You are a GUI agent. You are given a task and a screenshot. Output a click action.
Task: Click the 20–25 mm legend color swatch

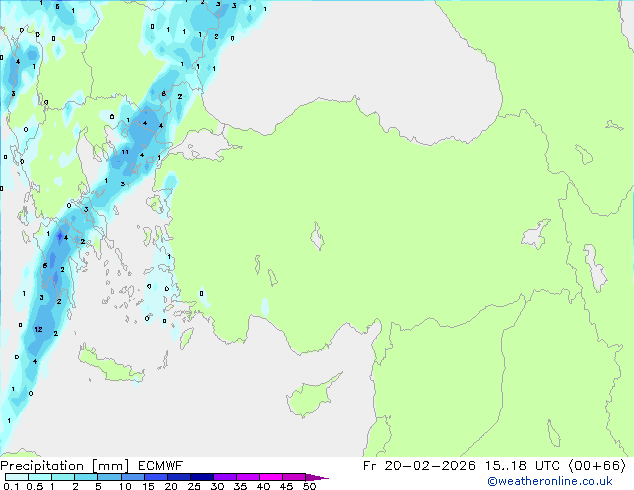178,477
